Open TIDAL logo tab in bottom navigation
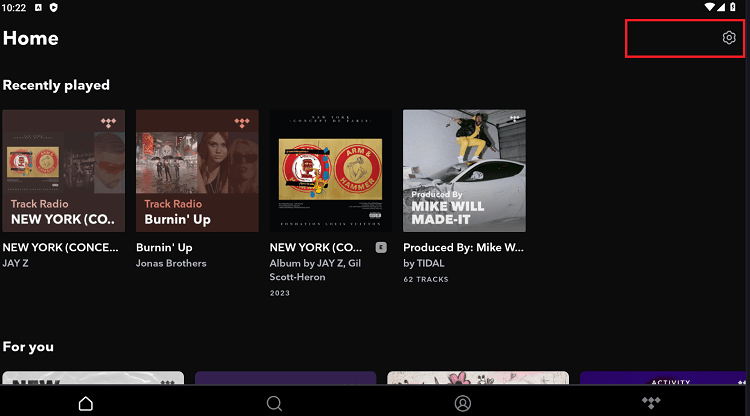 click(651, 403)
